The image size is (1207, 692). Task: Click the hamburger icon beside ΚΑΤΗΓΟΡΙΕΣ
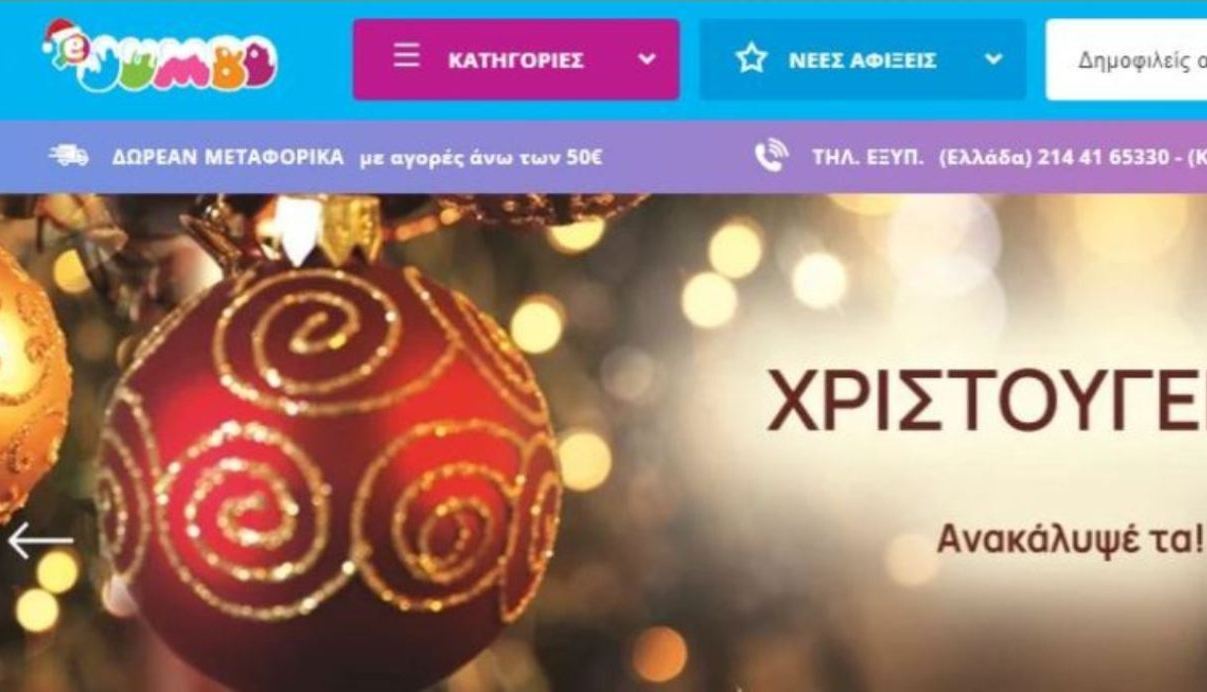click(406, 56)
